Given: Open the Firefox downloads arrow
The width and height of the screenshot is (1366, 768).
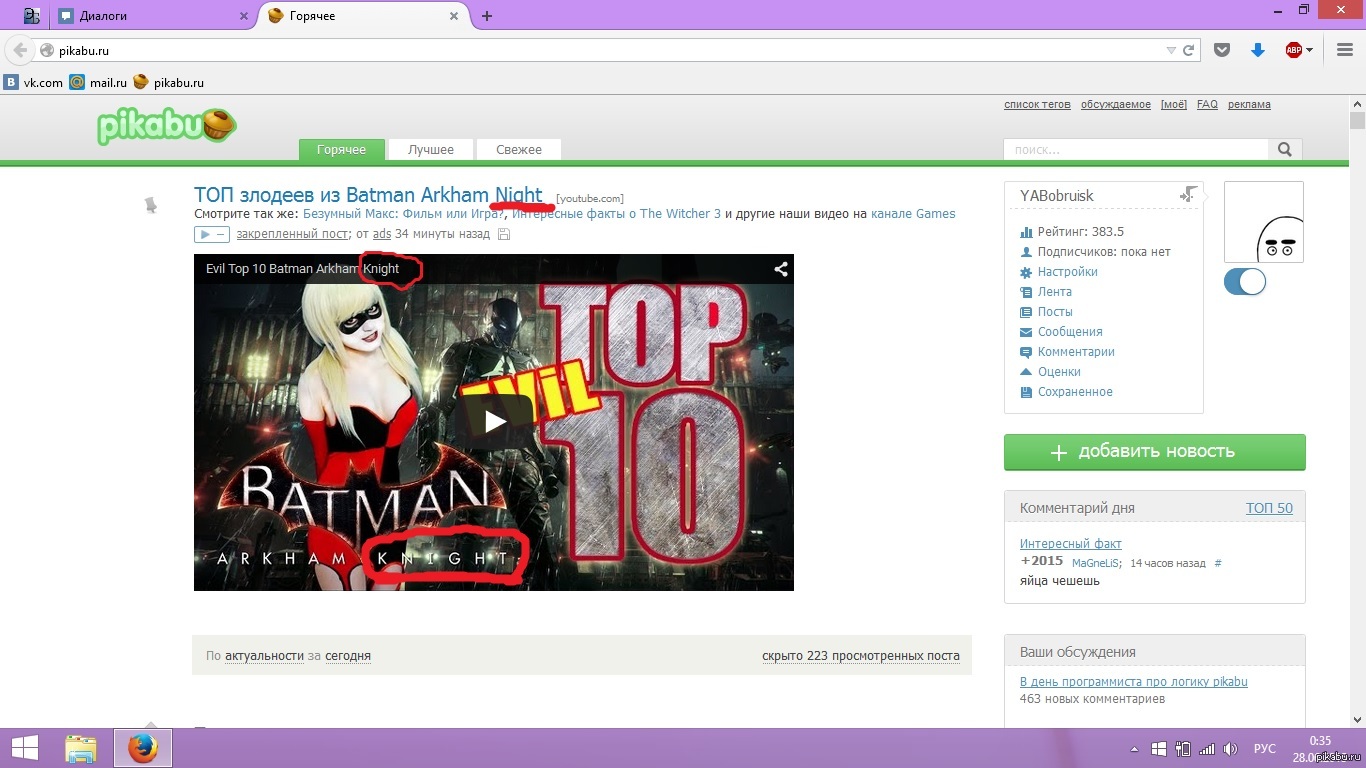Looking at the screenshot, I should click(1258, 50).
